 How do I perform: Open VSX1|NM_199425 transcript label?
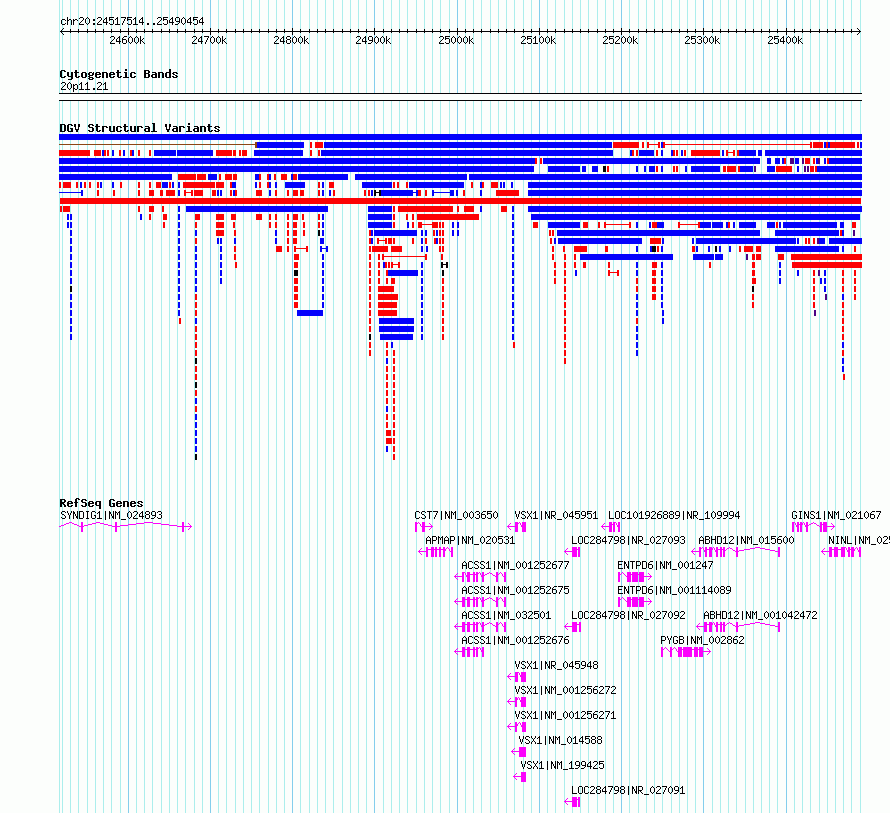562,765
